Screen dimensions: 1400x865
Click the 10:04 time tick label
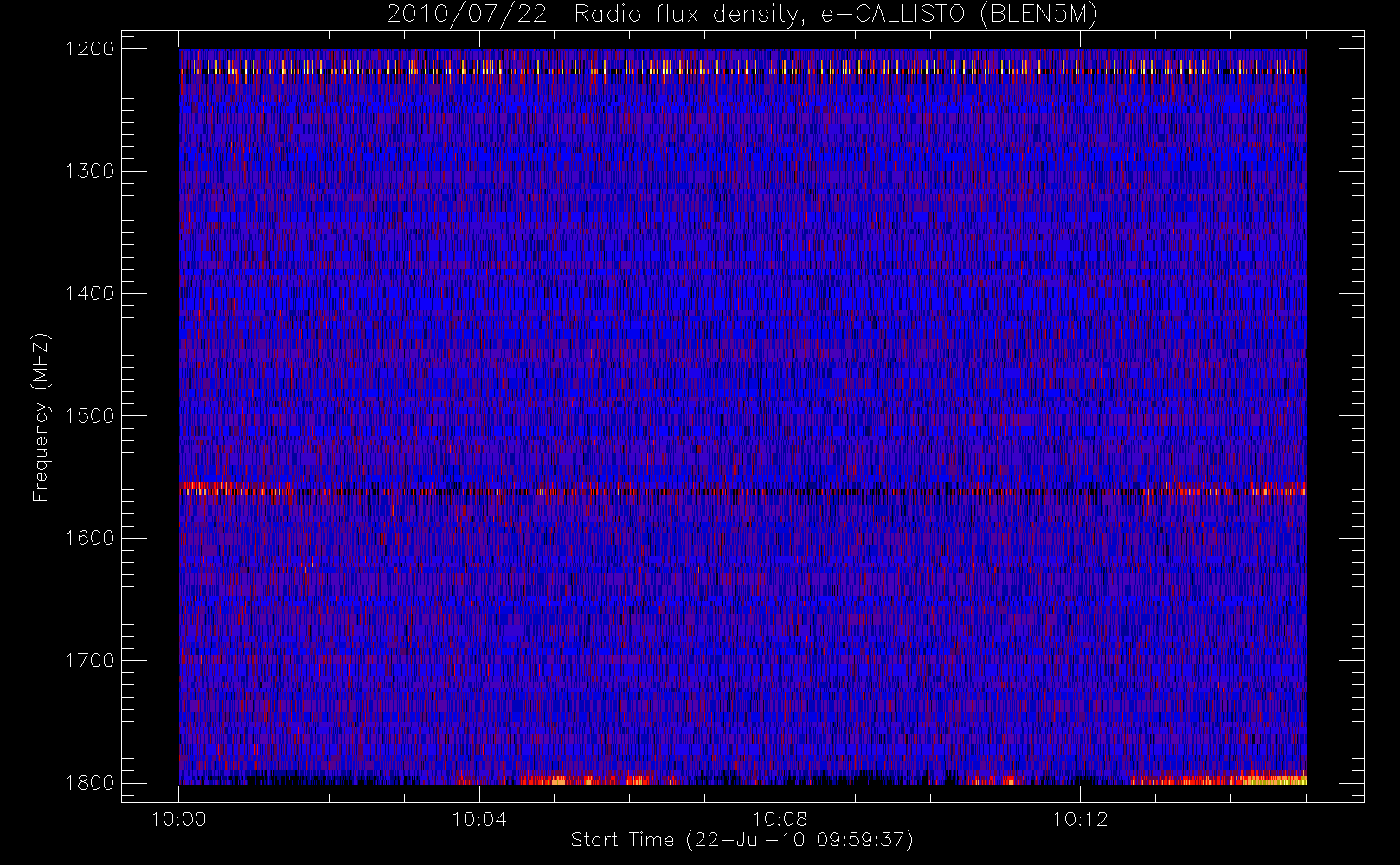(479, 819)
